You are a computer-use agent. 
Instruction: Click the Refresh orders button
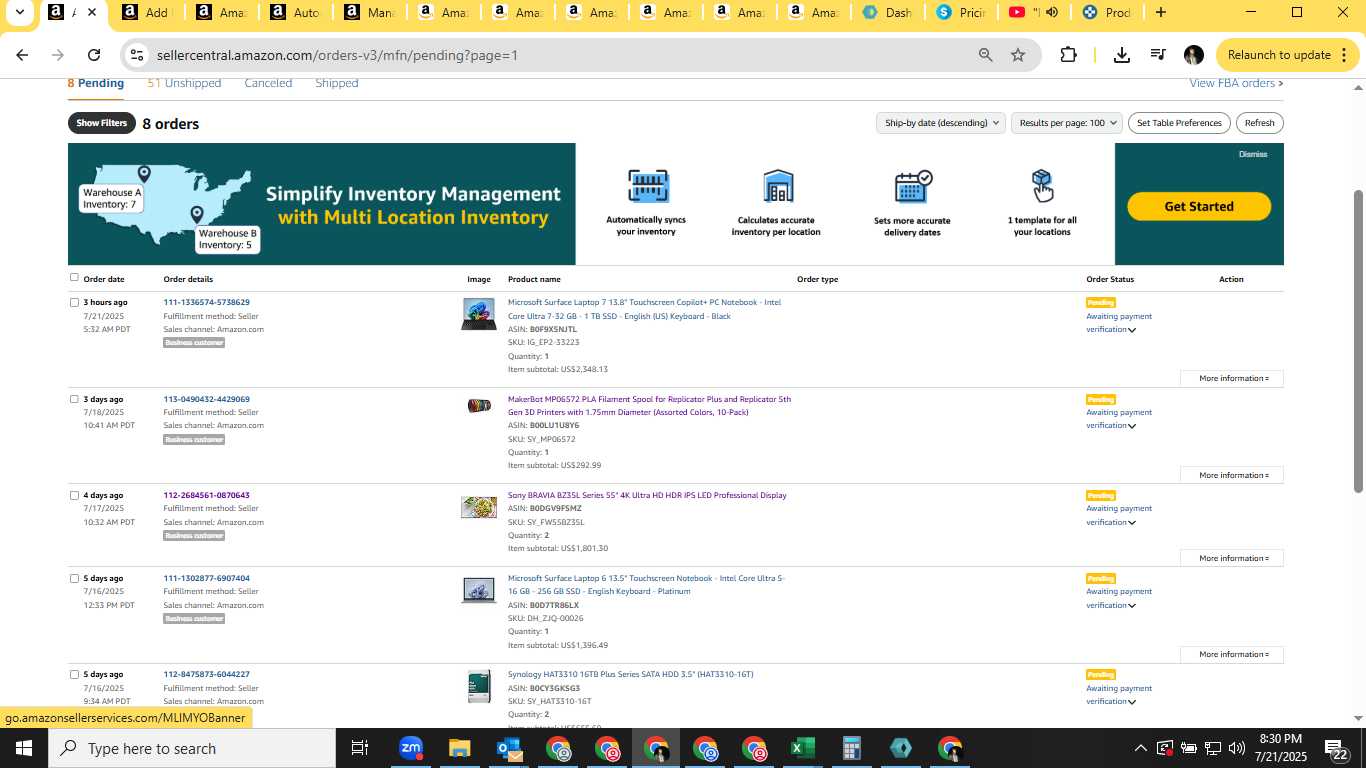(x=1259, y=123)
